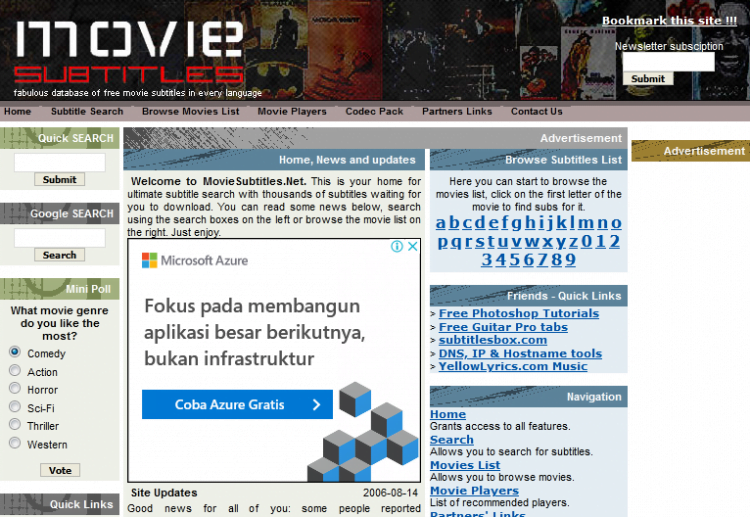Open DNS, IP & Hostname tools link
This screenshot has width=750, height=517.
coord(520,353)
